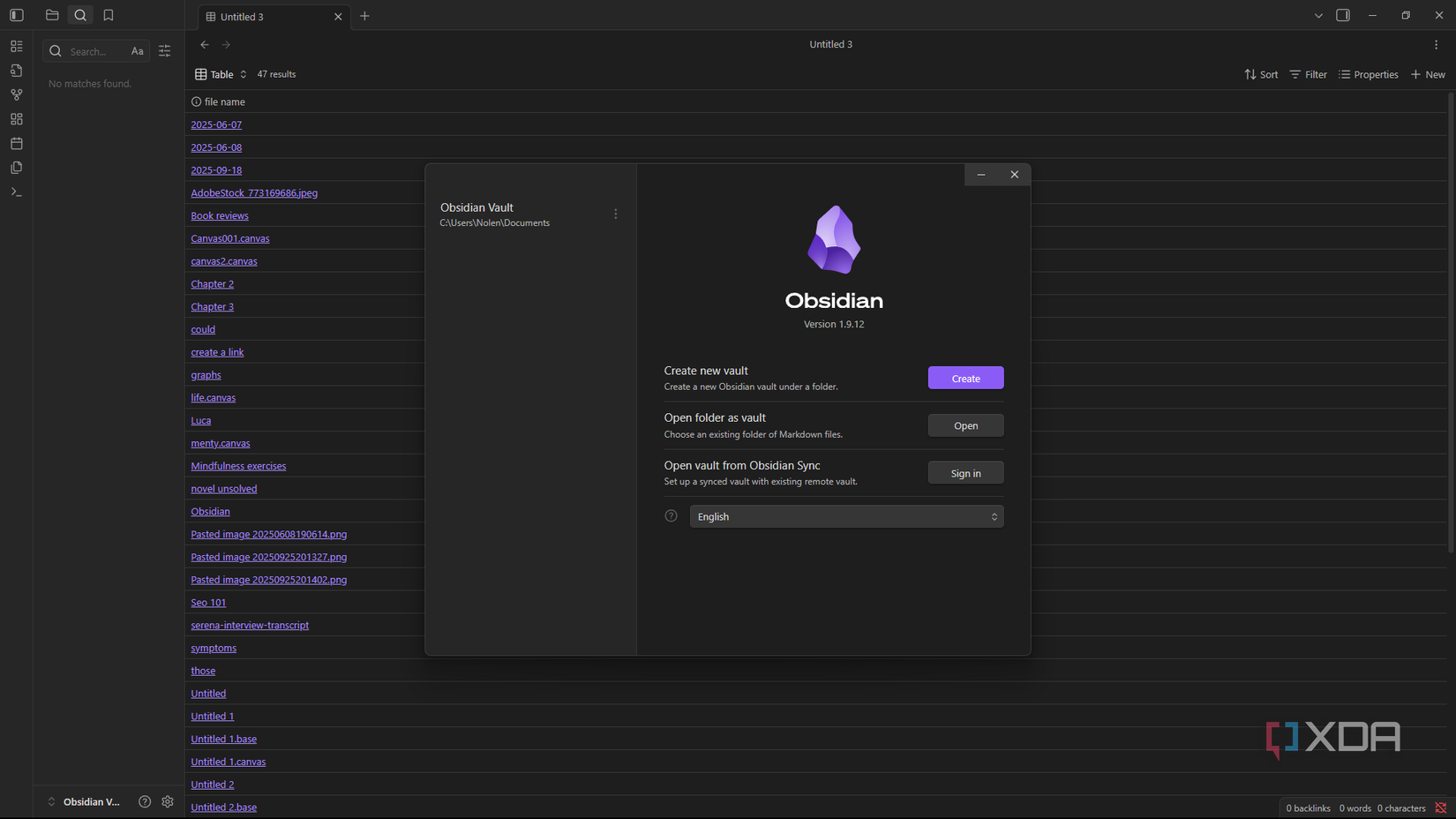Click the 0 characters status item

(x=1401, y=808)
